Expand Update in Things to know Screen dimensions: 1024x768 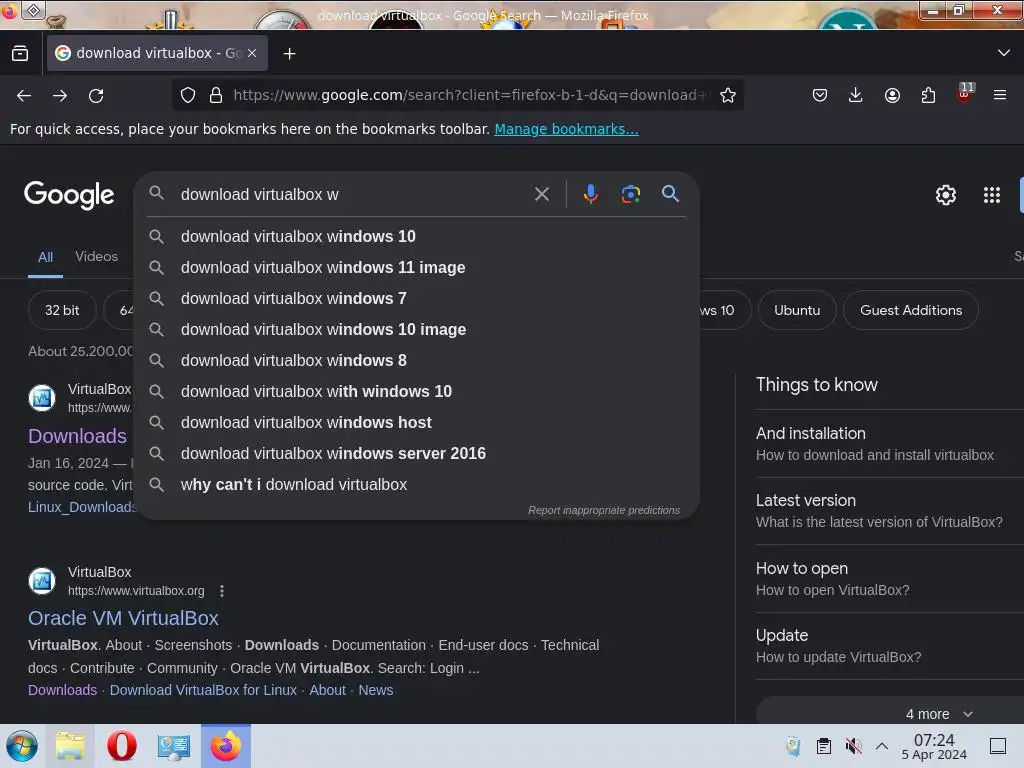click(889, 646)
